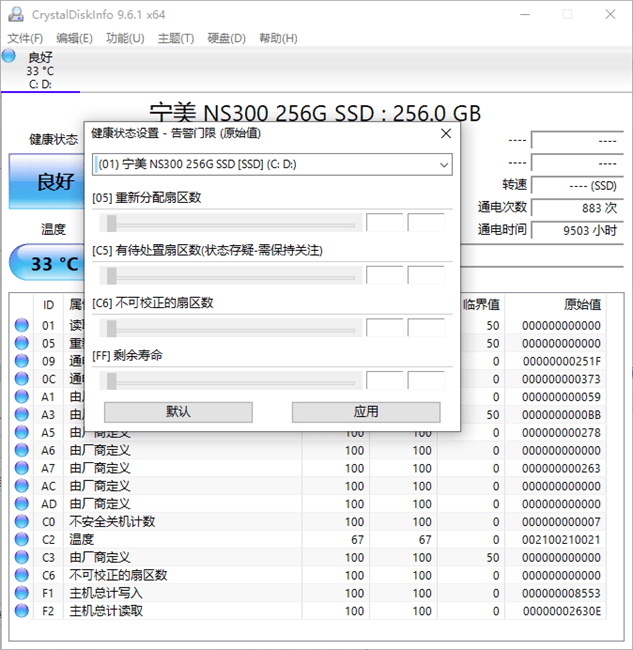Open the 主题(T) menu
633x650 pixels.
pyautogui.click(x=175, y=38)
